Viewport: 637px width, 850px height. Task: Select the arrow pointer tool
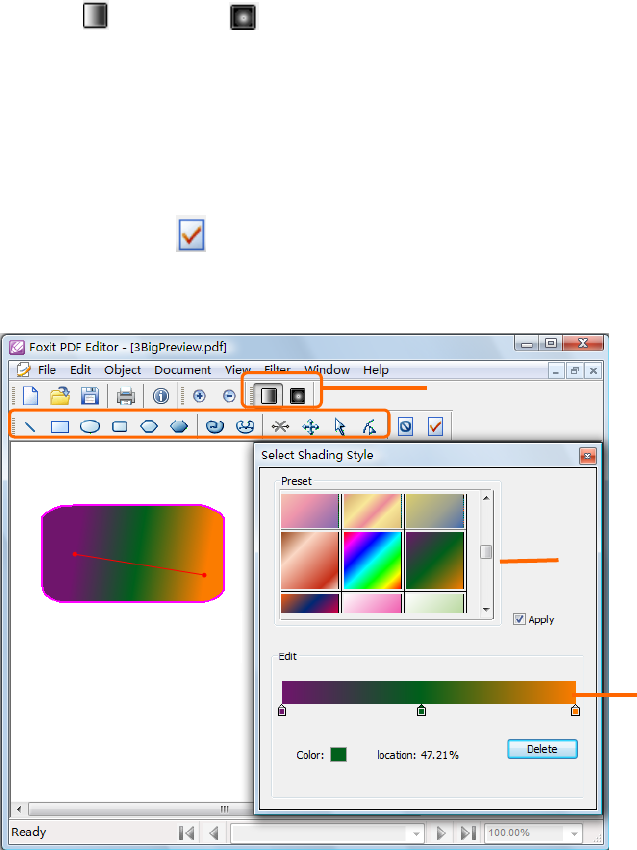(x=340, y=427)
